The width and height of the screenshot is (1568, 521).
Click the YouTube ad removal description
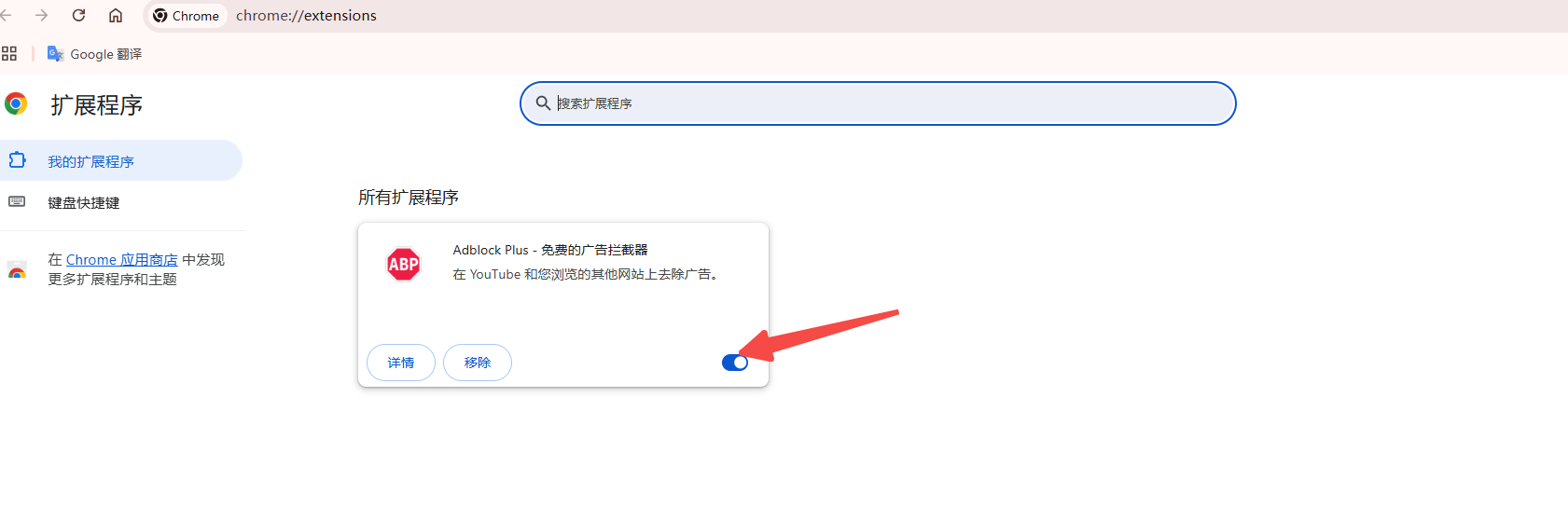588,274
